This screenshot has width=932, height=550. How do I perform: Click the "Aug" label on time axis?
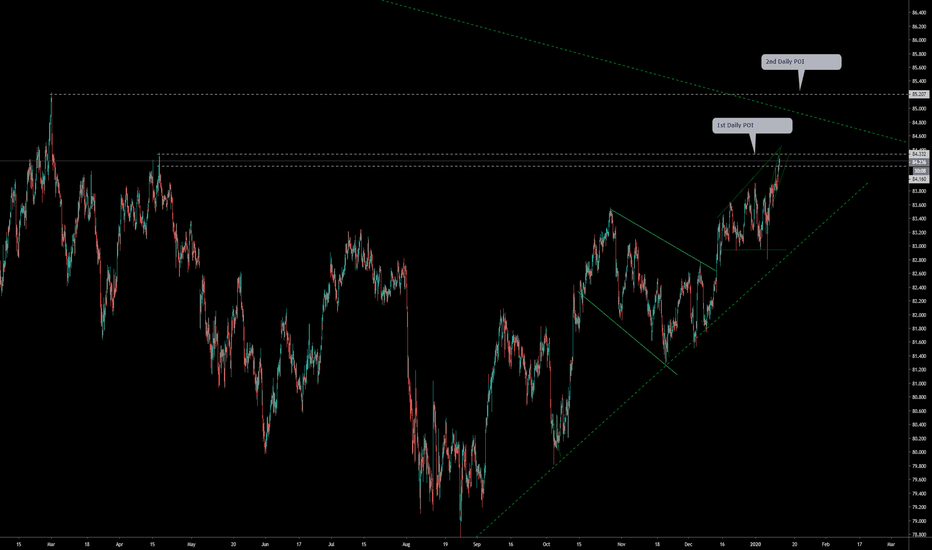(405, 543)
